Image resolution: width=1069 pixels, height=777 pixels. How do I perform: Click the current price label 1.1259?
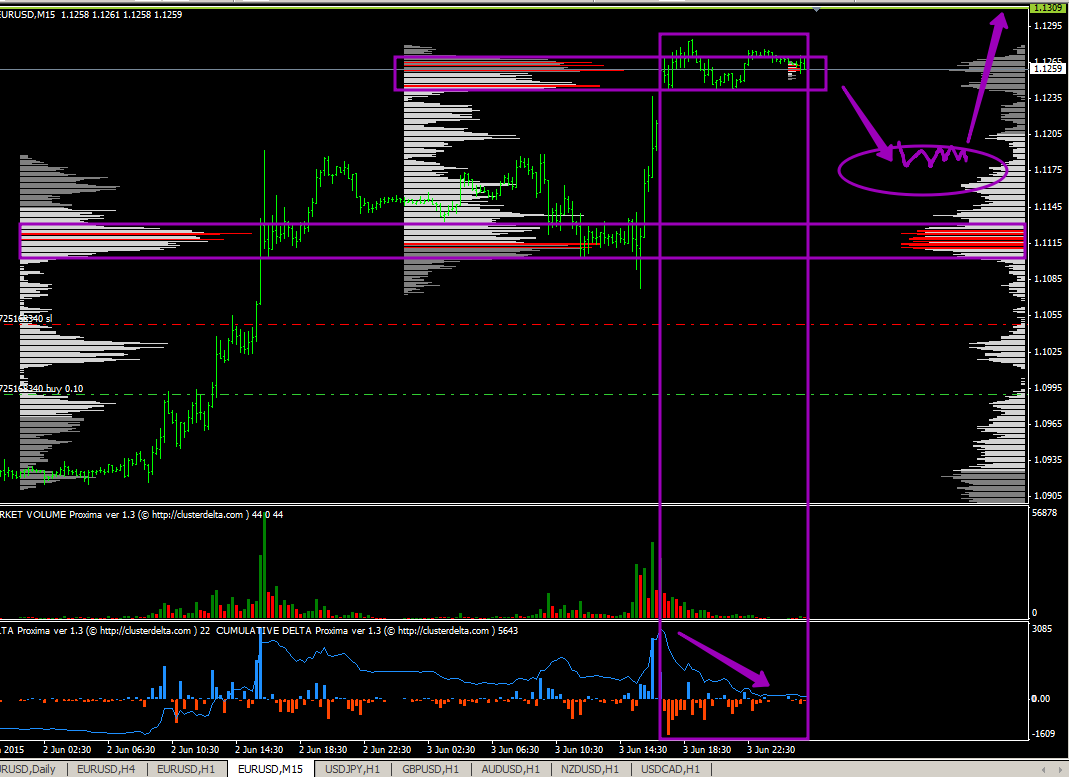(x=1047, y=68)
